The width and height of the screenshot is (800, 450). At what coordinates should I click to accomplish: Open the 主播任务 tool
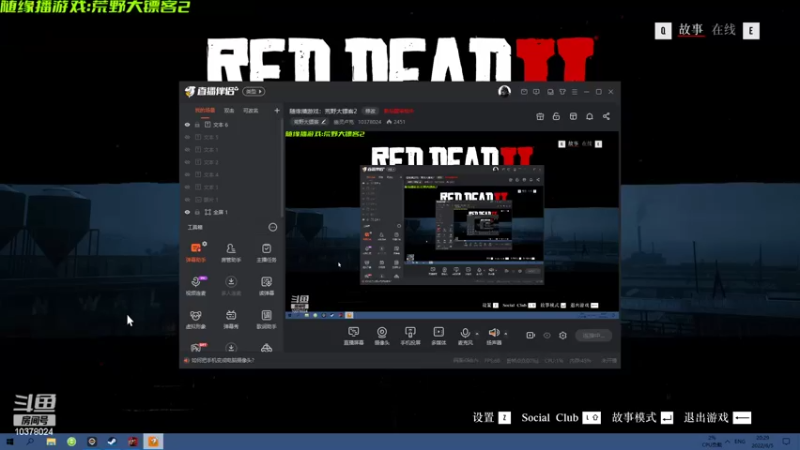pos(266,252)
